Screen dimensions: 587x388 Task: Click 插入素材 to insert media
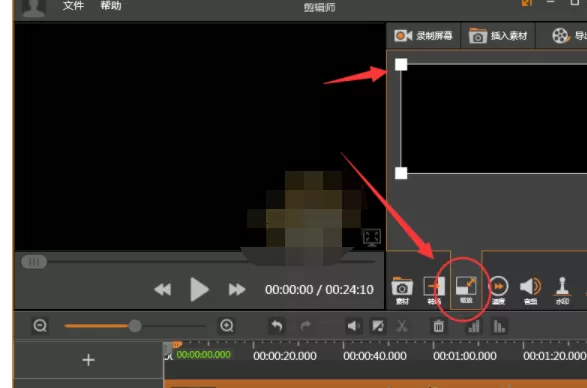(498, 36)
